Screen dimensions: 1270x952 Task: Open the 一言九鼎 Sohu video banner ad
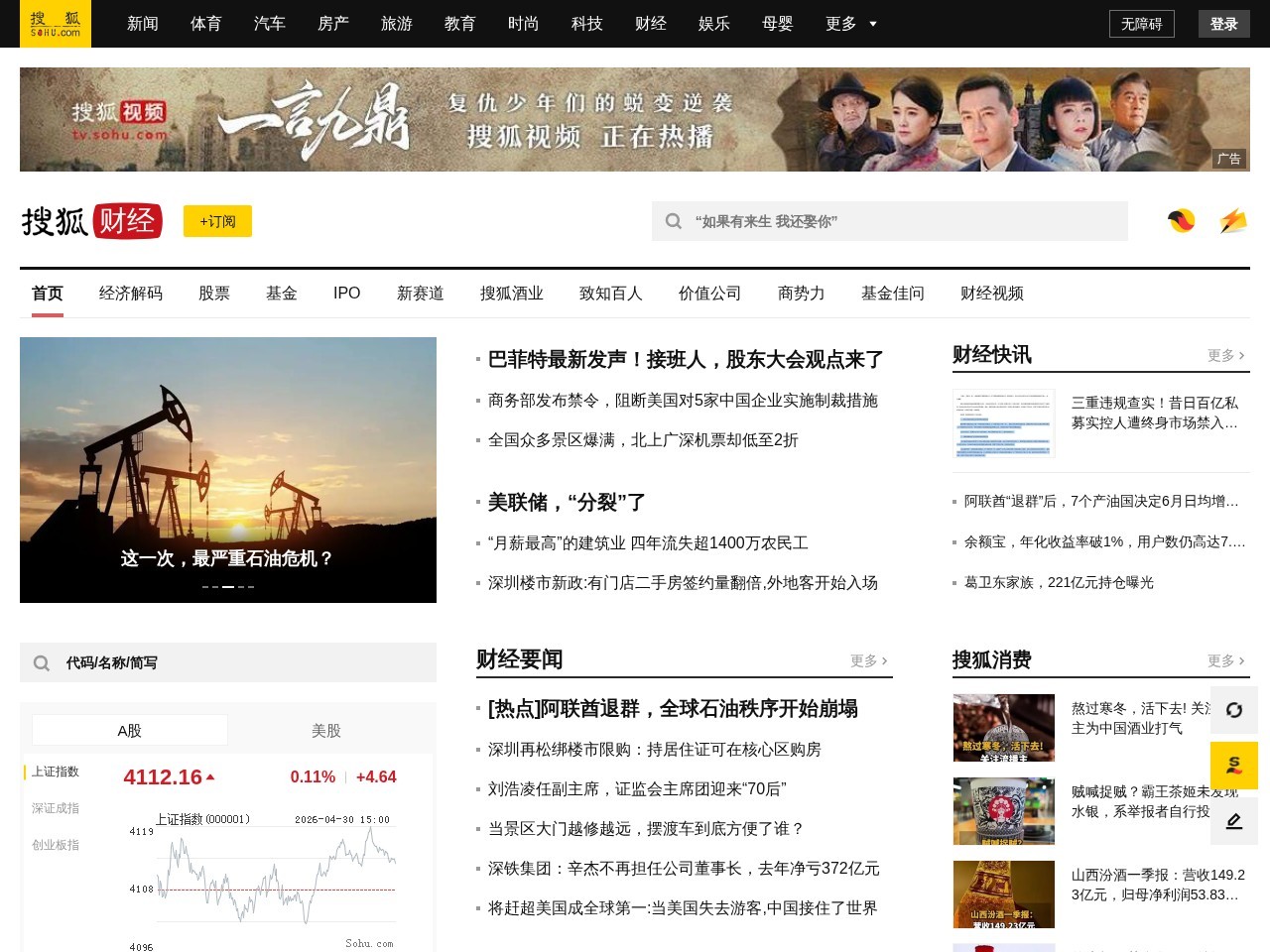pyautogui.click(x=635, y=119)
